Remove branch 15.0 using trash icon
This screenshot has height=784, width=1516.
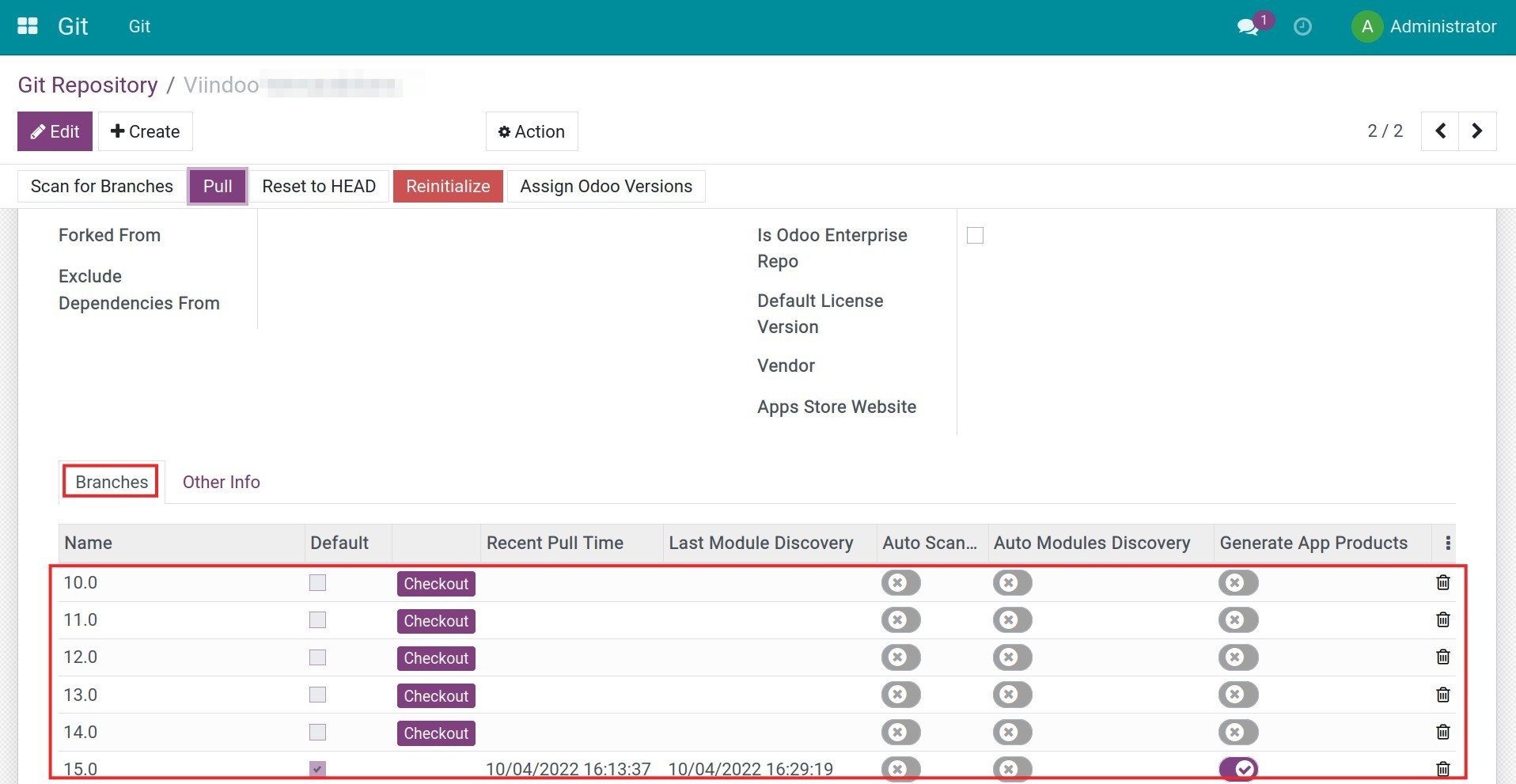click(1442, 768)
